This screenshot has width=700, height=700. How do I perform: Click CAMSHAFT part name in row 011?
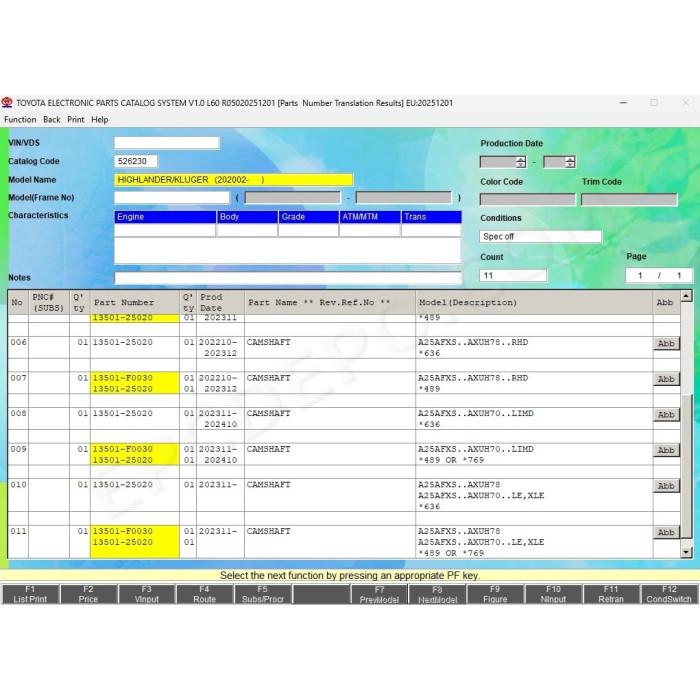pos(268,531)
